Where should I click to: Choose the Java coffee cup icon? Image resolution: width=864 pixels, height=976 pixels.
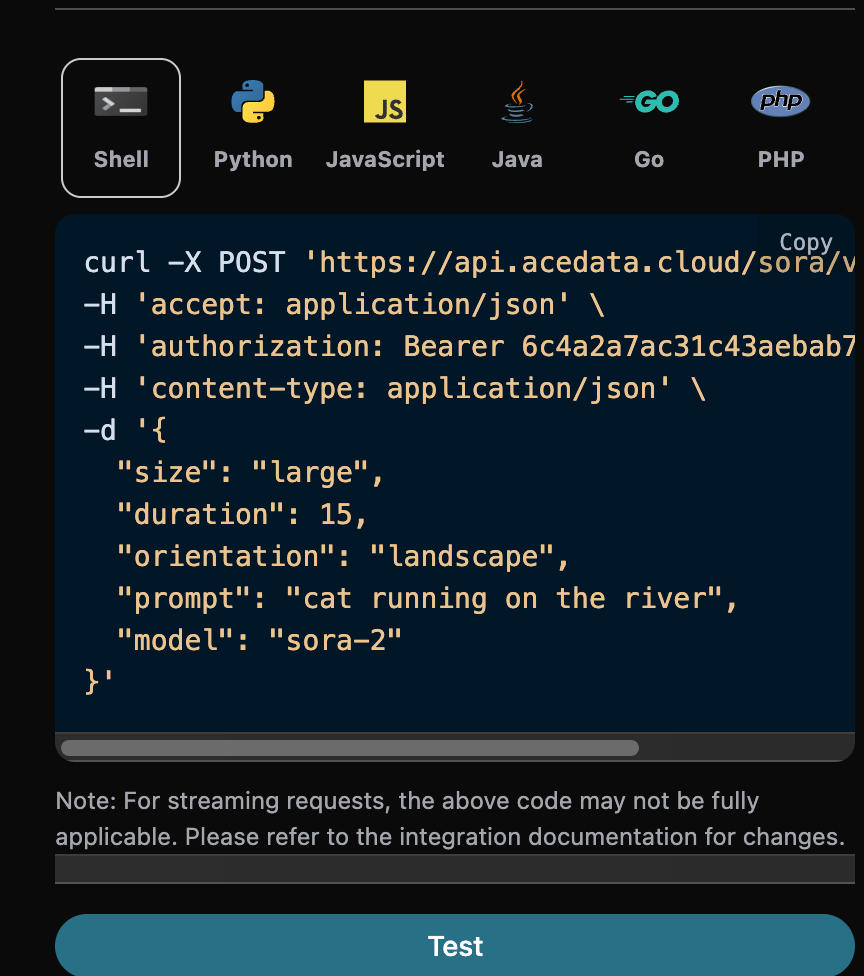point(517,102)
